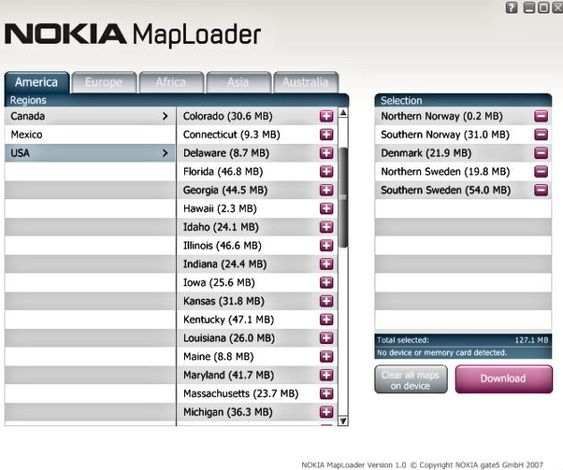The image size is (563, 470).
Task: Click Clear all maps on device
Action: click(x=411, y=380)
